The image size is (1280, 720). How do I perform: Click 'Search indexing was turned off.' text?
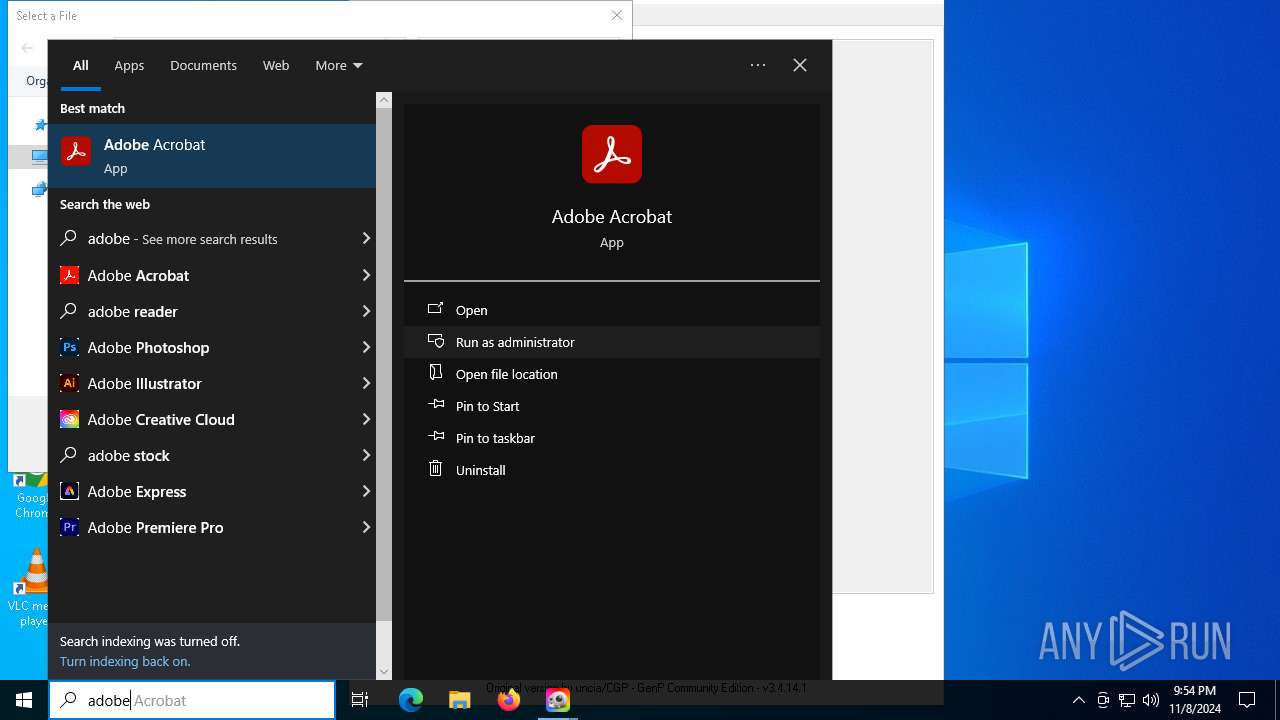point(150,641)
